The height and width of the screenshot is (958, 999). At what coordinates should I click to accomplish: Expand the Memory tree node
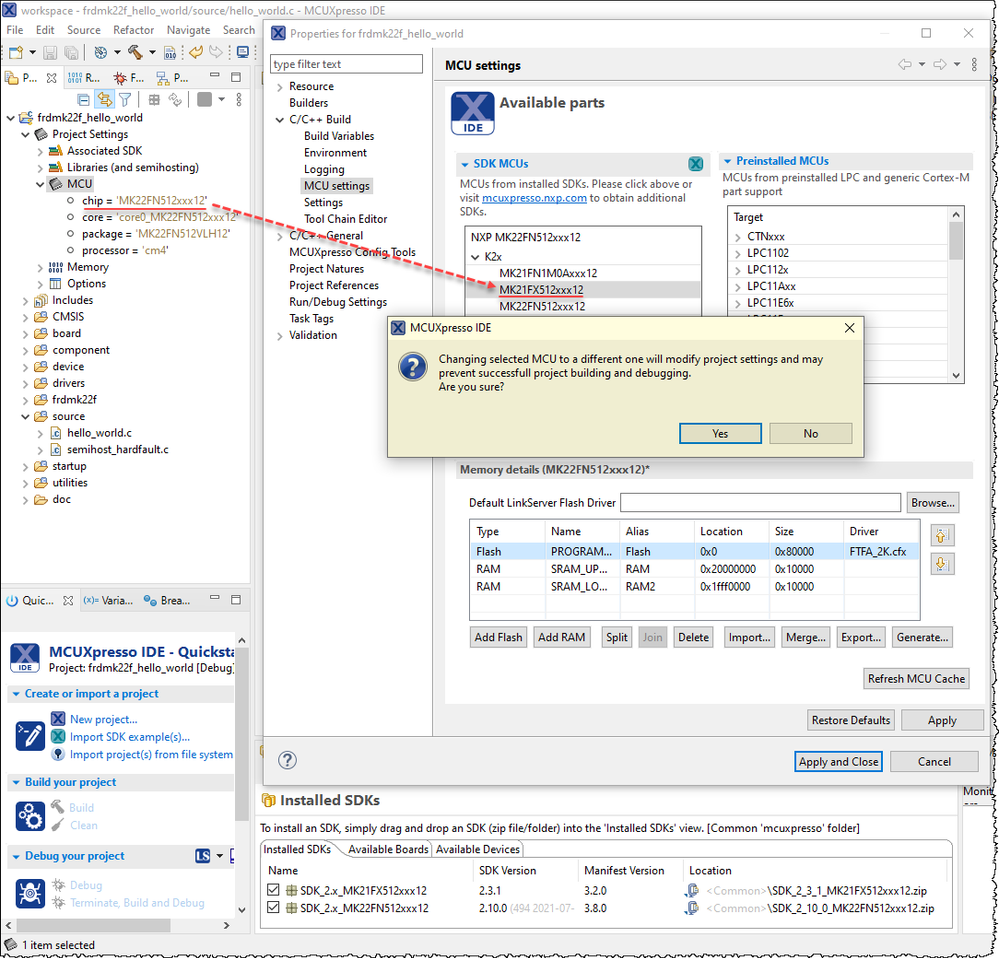coord(40,268)
